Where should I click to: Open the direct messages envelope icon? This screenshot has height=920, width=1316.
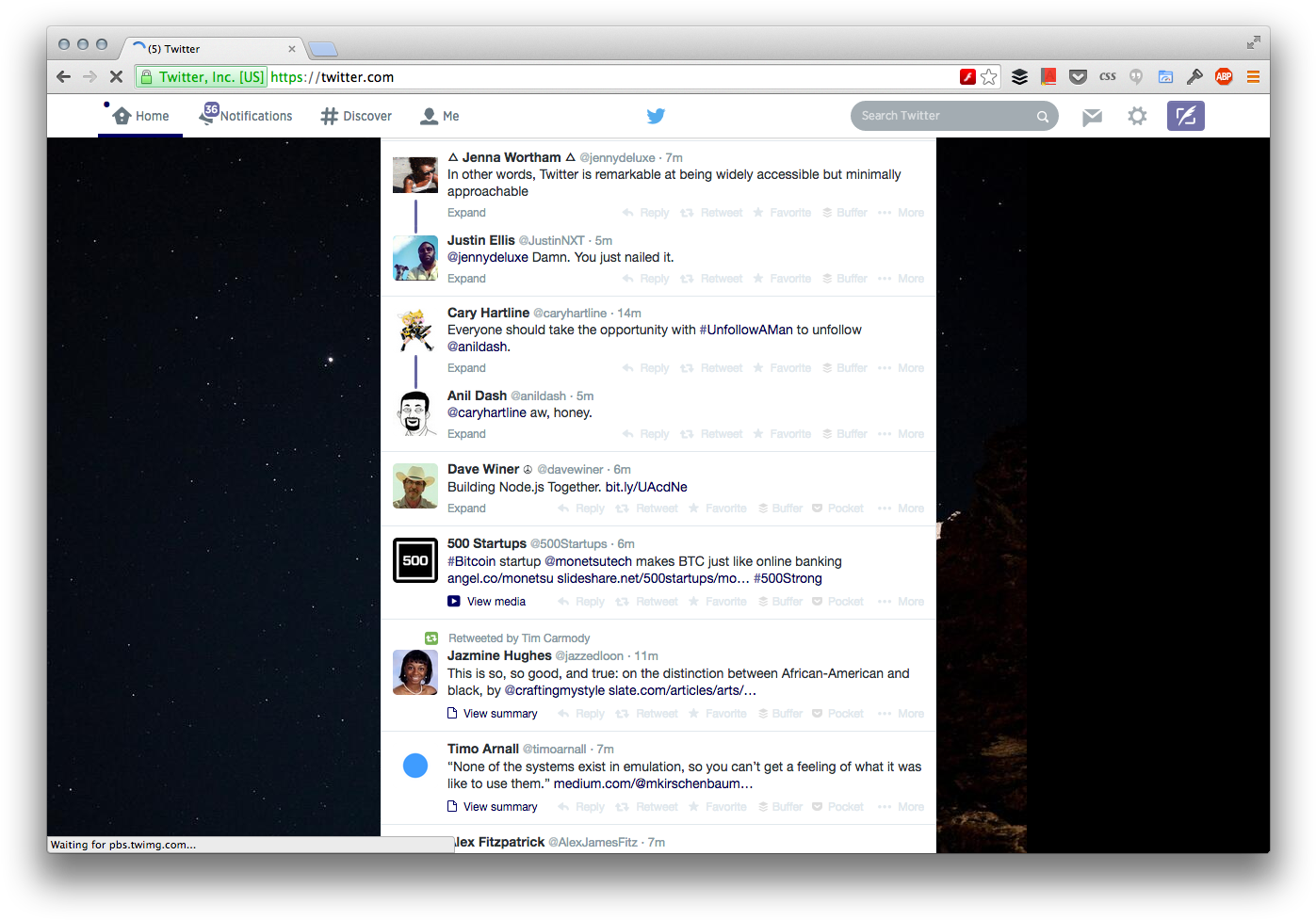tap(1092, 117)
